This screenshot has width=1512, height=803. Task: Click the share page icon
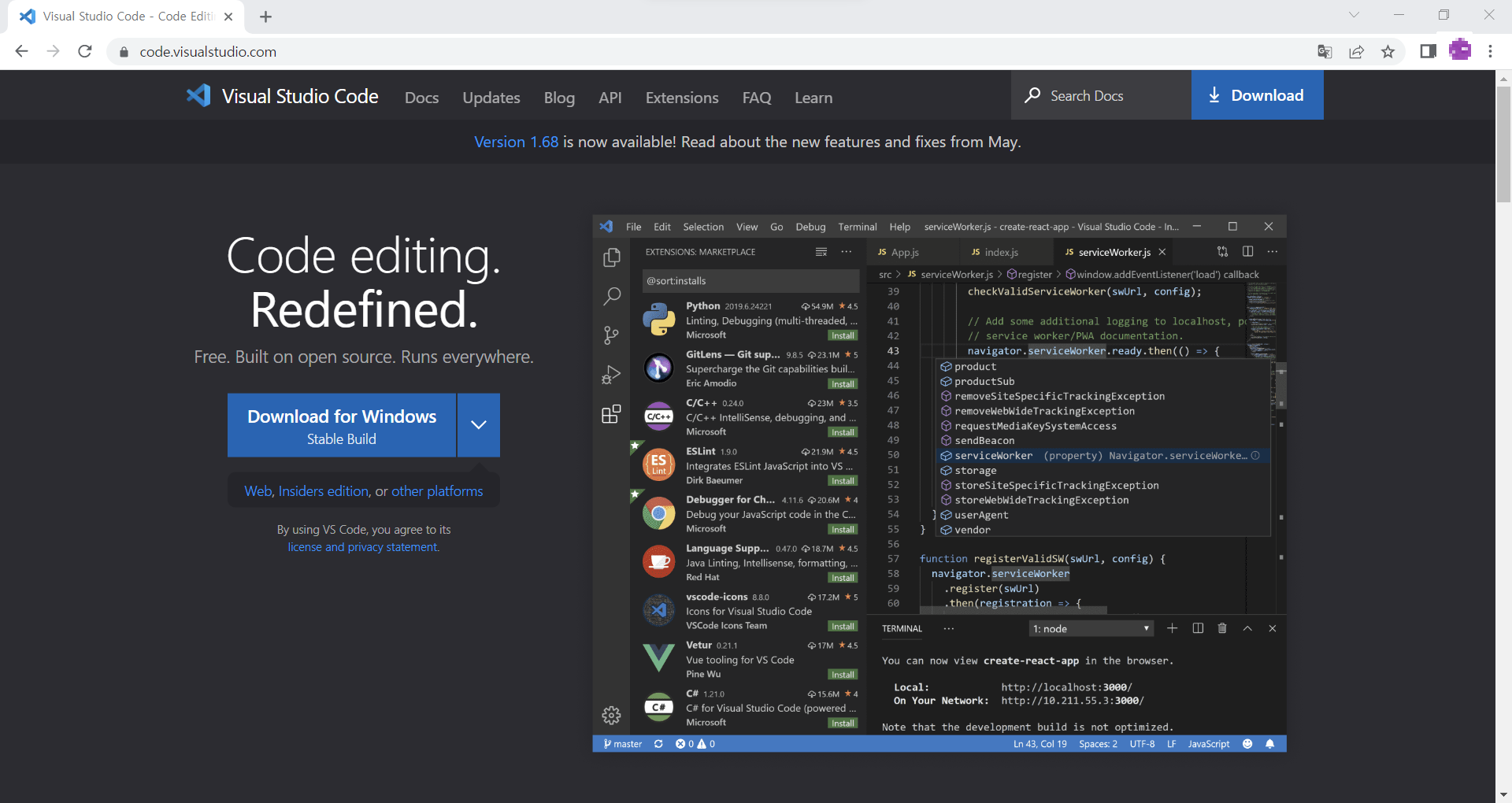coord(1356,52)
